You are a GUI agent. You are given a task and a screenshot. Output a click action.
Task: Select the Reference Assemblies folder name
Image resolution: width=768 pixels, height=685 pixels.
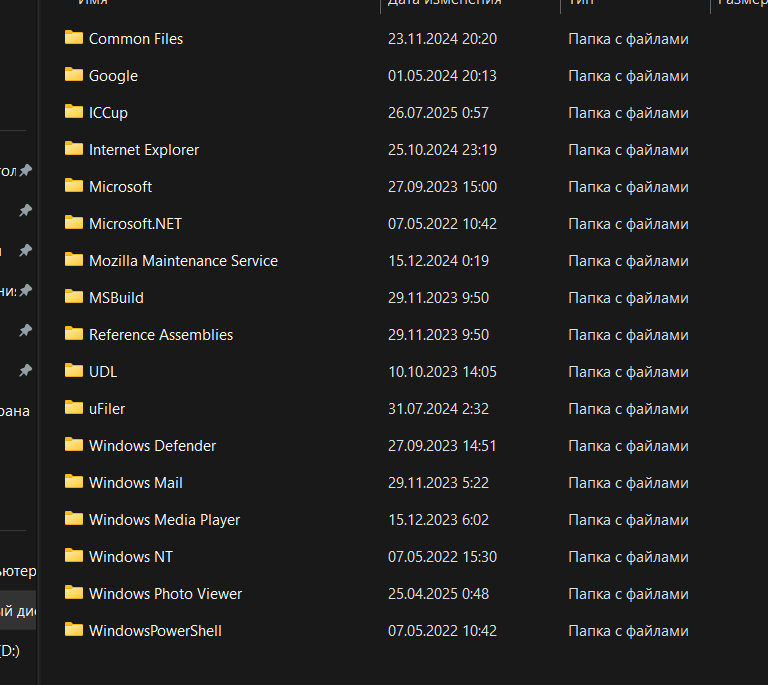(x=161, y=335)
